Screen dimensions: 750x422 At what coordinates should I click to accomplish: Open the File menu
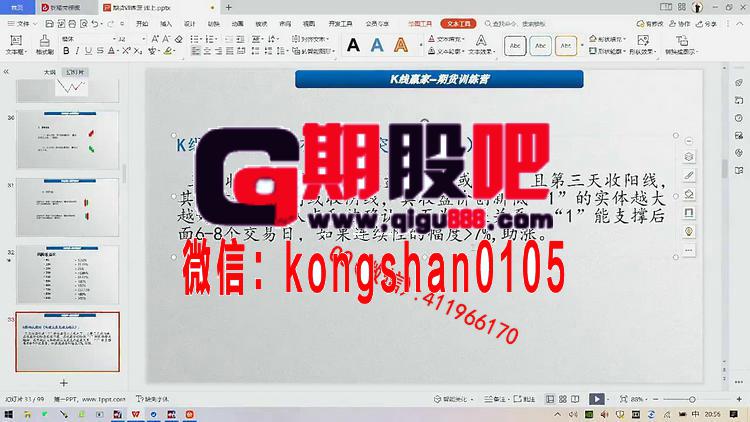[22, 23]
